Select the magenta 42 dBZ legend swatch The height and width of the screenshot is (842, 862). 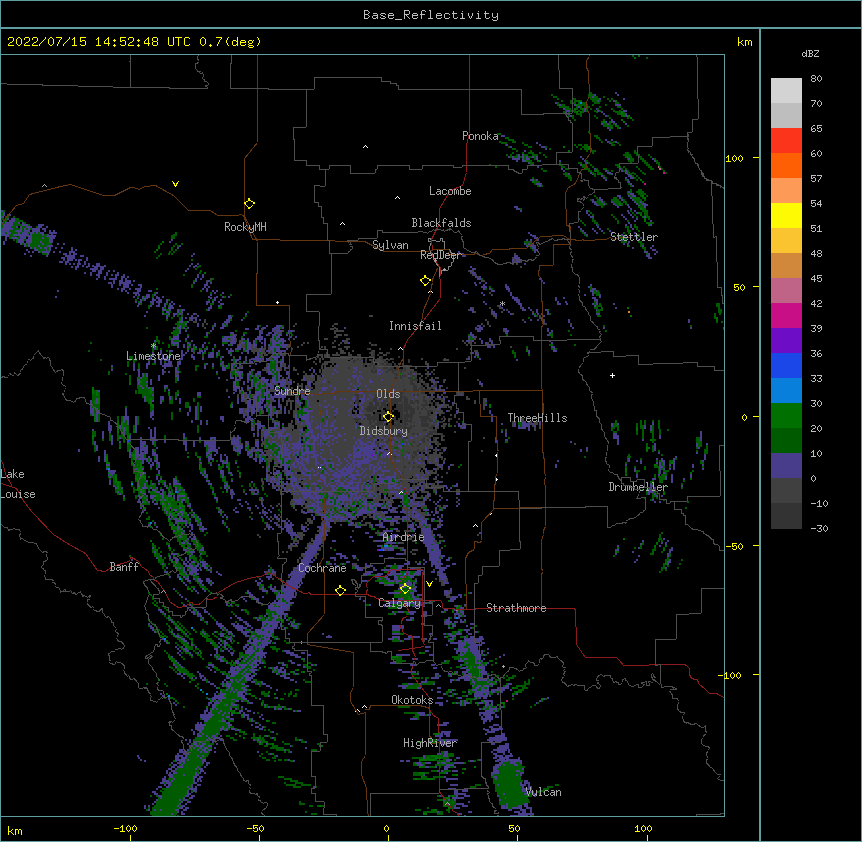(786, 315)
